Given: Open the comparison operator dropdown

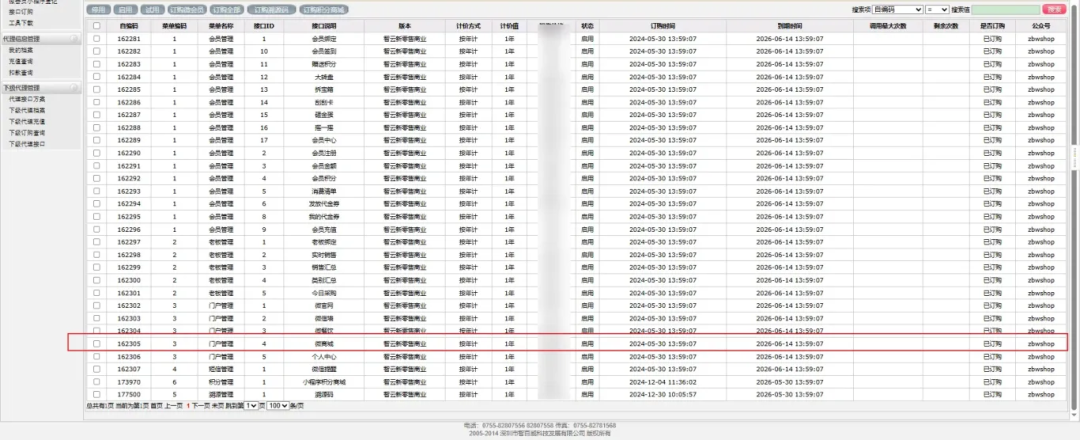Looking at the screenshot, I should 938,9.
